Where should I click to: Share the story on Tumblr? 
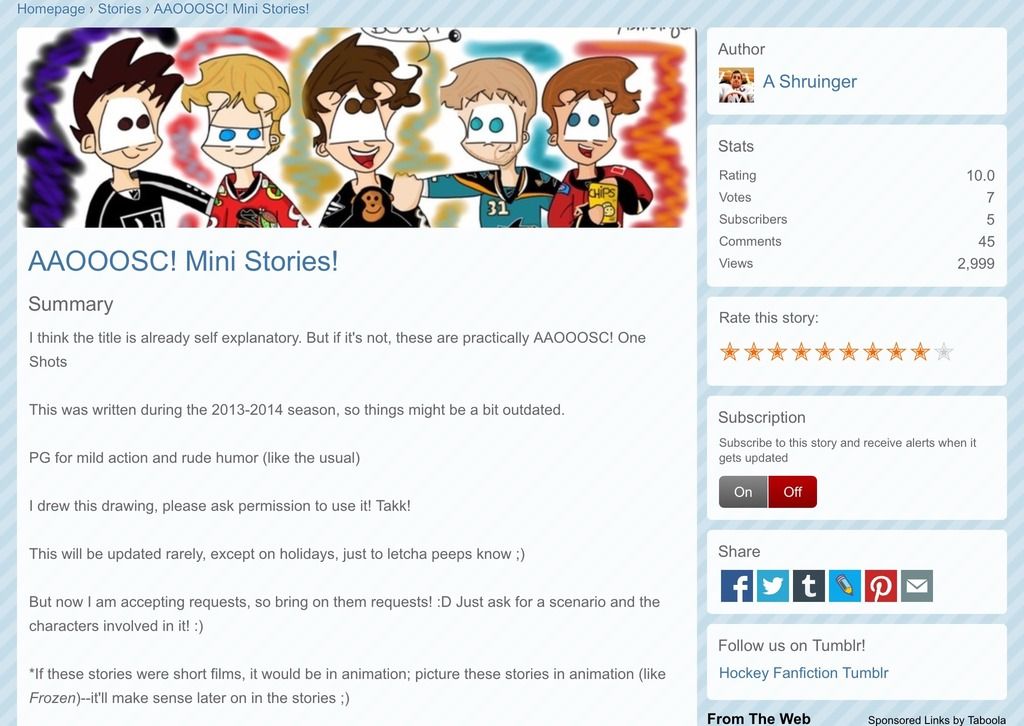pyautogui.click(x=808, y=586)
